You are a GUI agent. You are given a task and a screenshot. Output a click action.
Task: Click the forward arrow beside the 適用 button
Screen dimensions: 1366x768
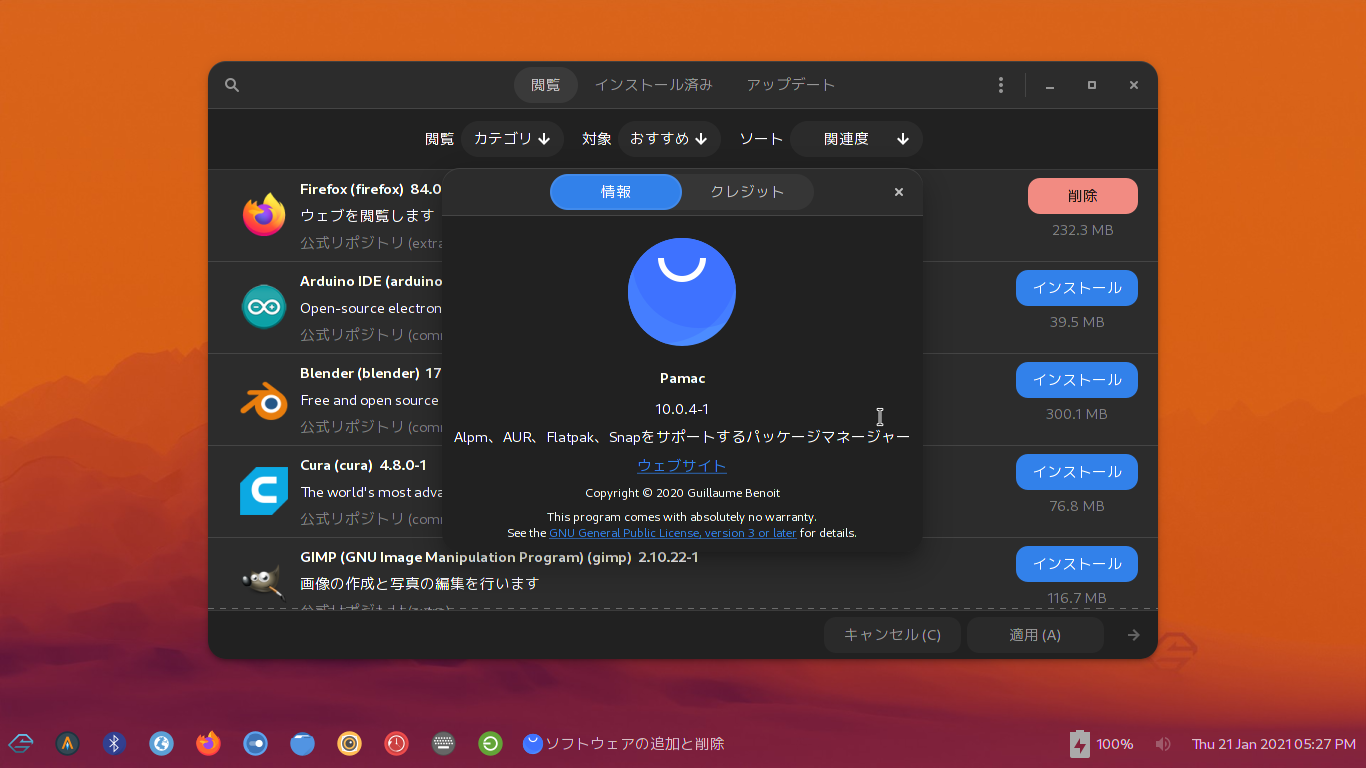1133,635
